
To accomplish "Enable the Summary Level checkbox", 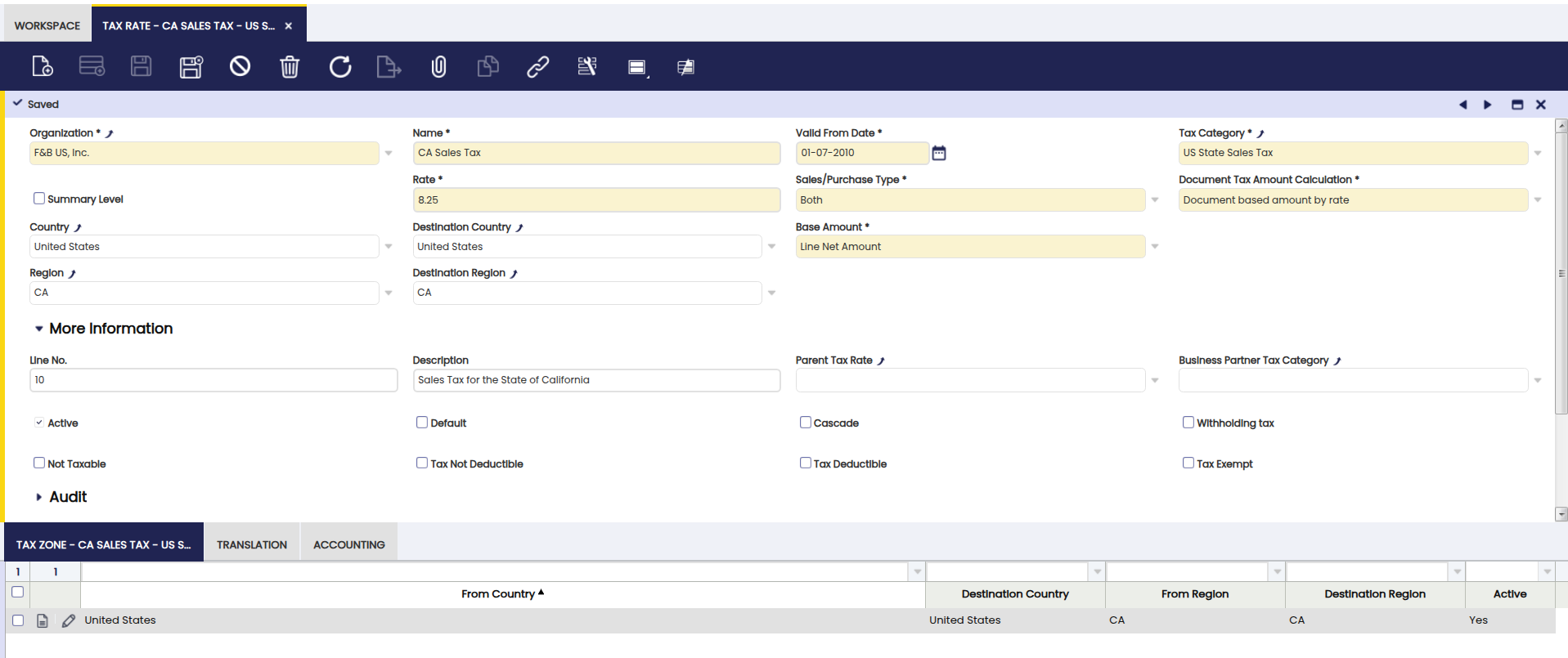I will (39, 199).
